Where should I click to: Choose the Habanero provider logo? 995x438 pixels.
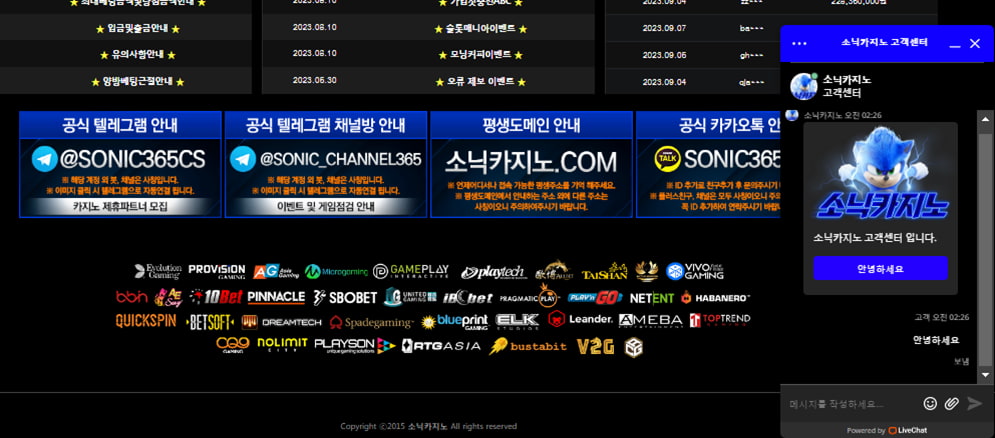715,297
